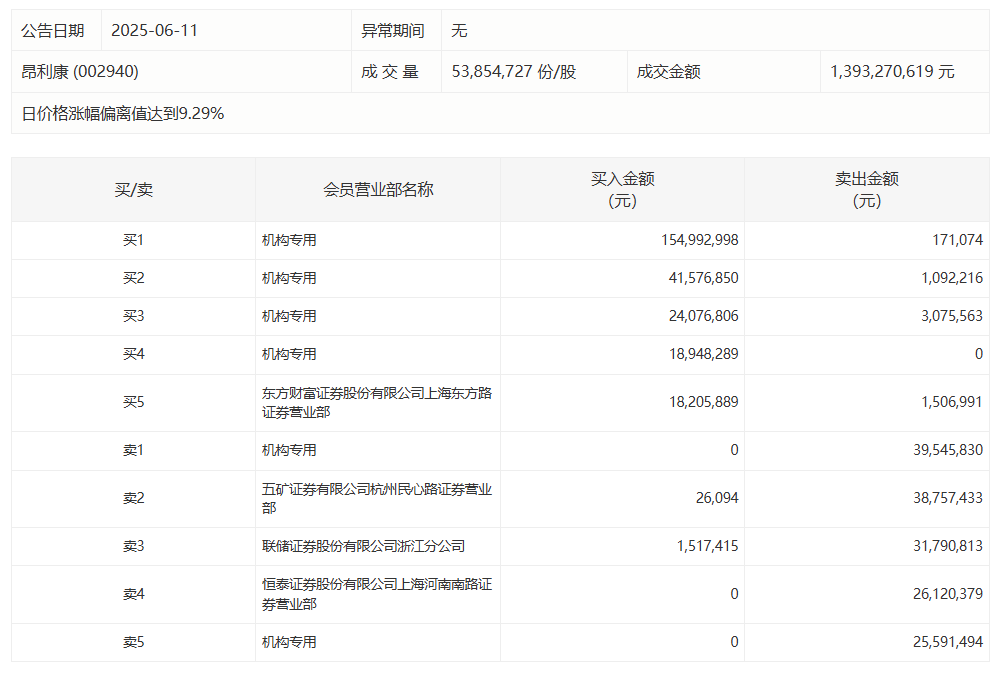Click the stock name 昂利康 (002940)
Screen dimensions: 1004x675
point(80,72)
